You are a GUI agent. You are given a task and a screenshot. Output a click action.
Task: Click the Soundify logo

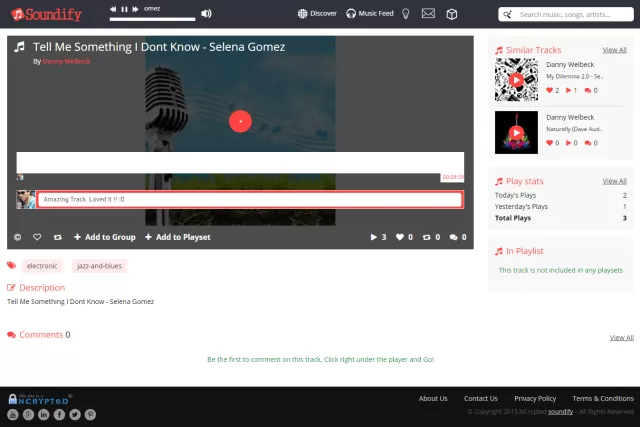coord(46,14)
